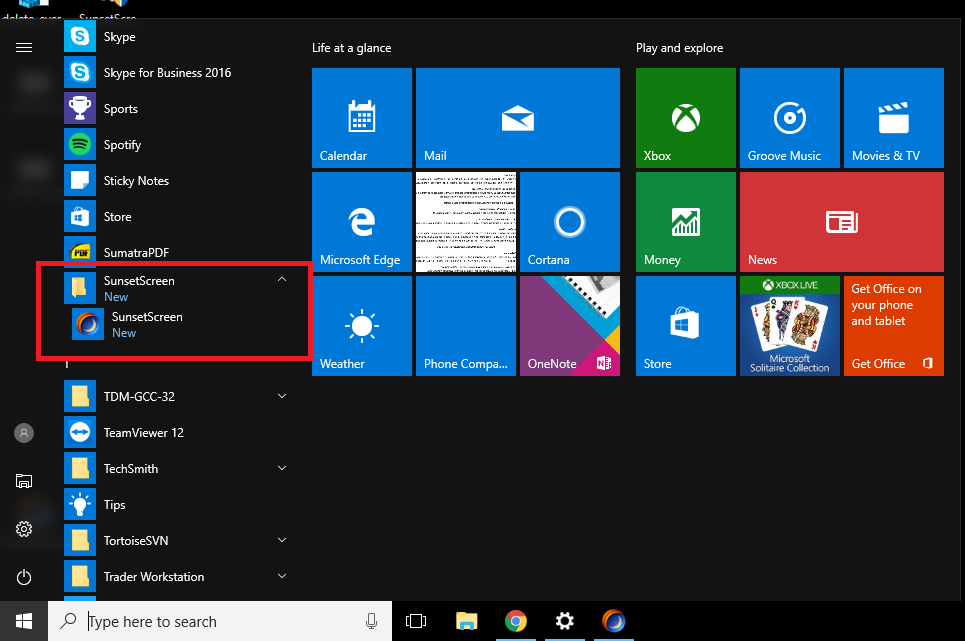
Task: Open the Weather tile
Action: (362, 325)
